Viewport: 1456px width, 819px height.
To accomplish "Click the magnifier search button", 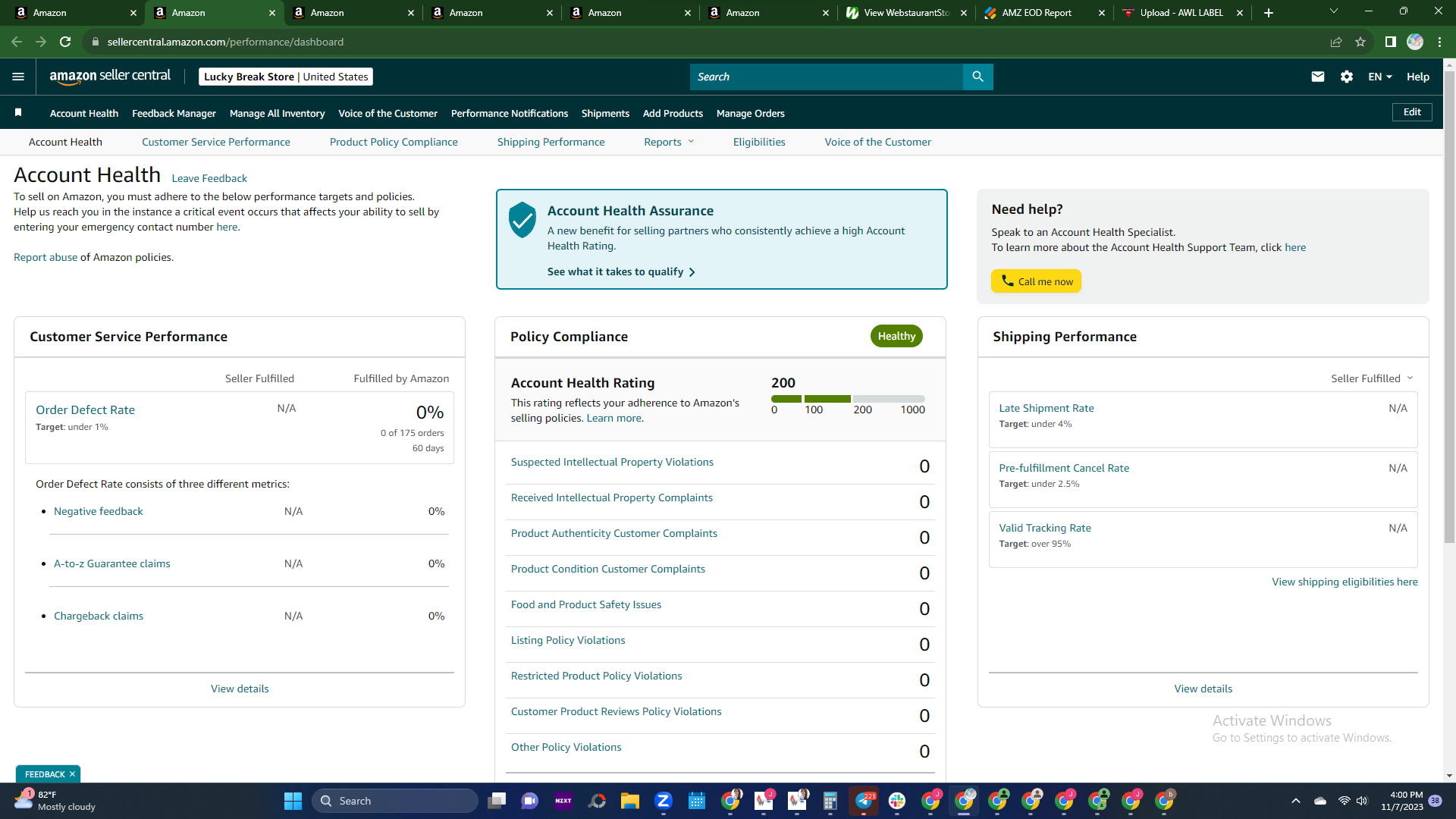I will tap(977, 77).
